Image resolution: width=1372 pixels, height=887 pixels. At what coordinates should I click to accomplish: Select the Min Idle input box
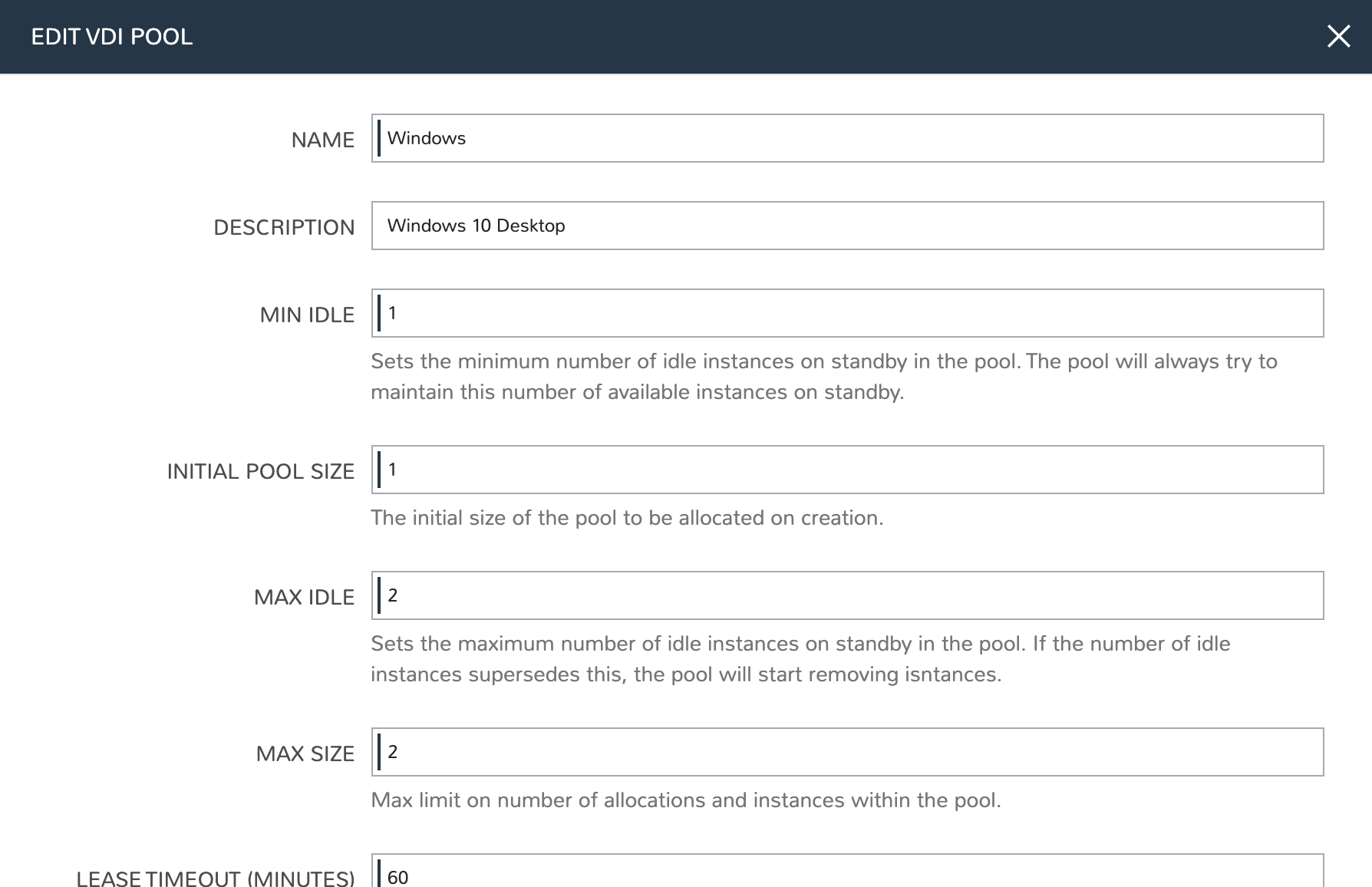tap(847, 313)
